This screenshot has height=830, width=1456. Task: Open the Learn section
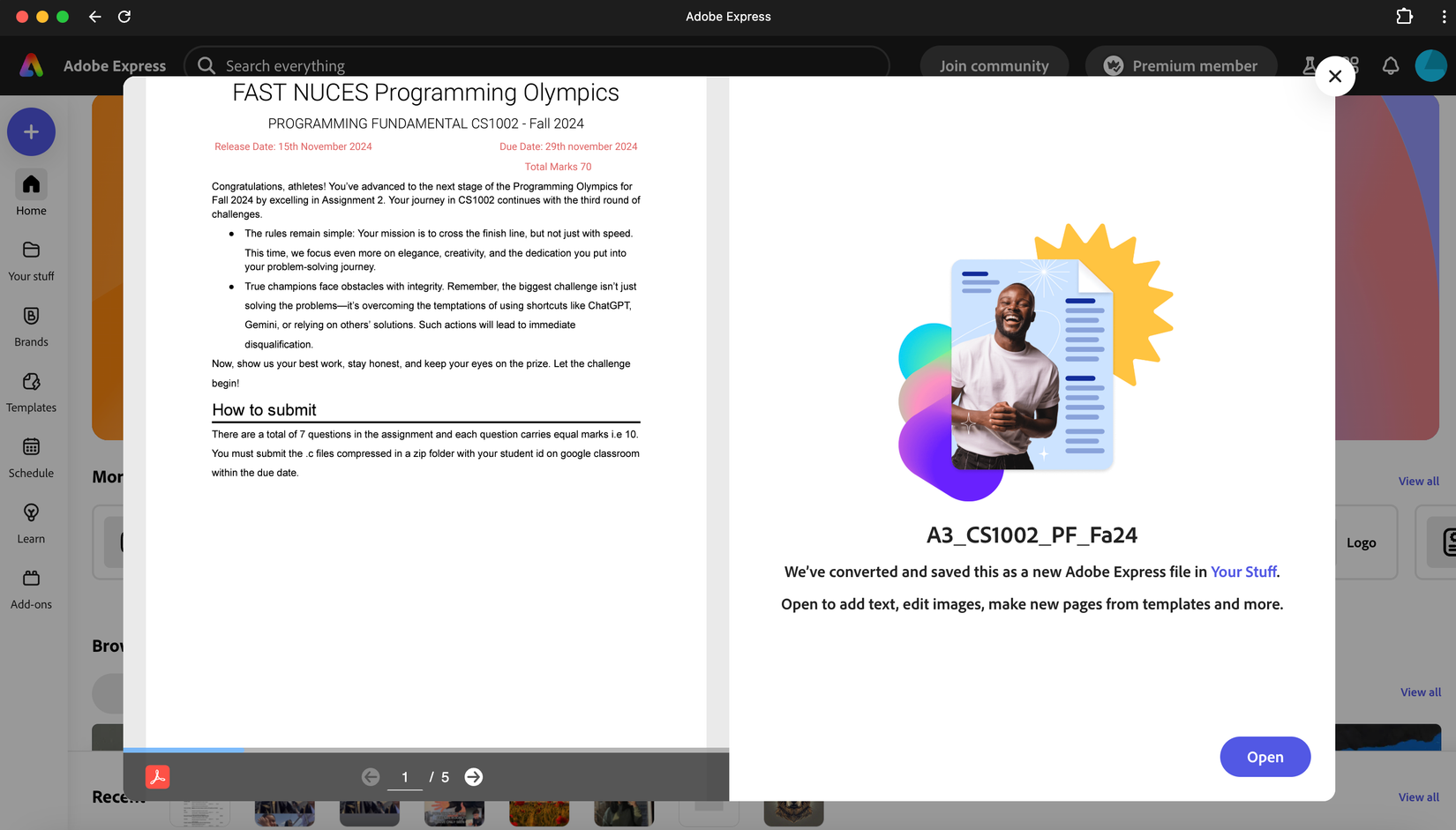tap(31, 522)
